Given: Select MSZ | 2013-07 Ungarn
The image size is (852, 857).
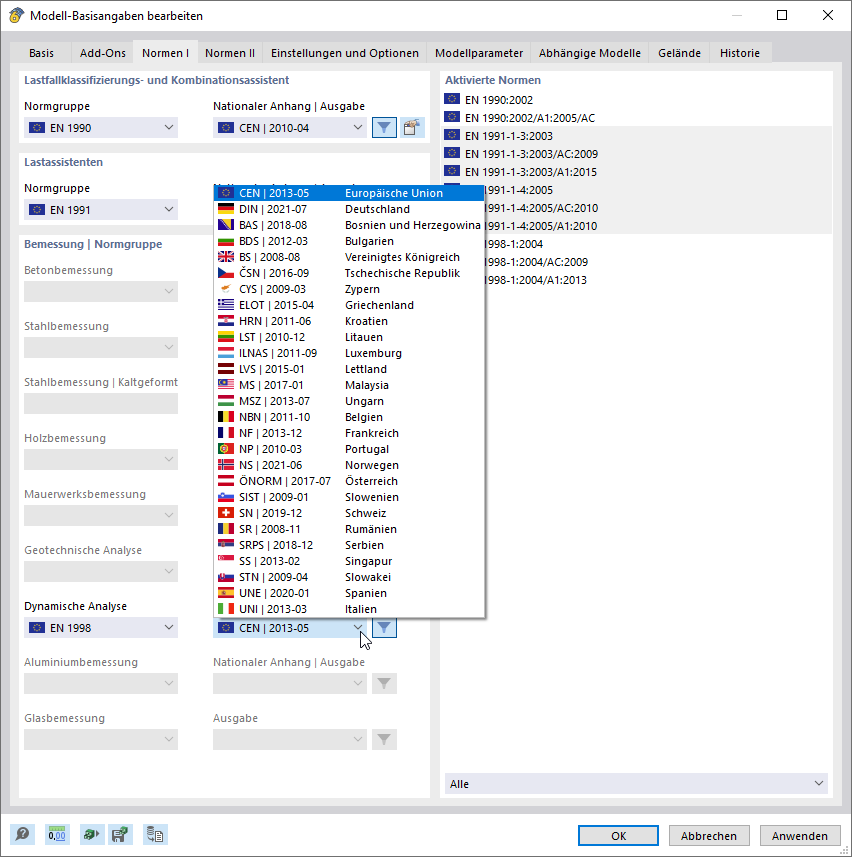Looking at the screenshot, I should click(349, 401).
